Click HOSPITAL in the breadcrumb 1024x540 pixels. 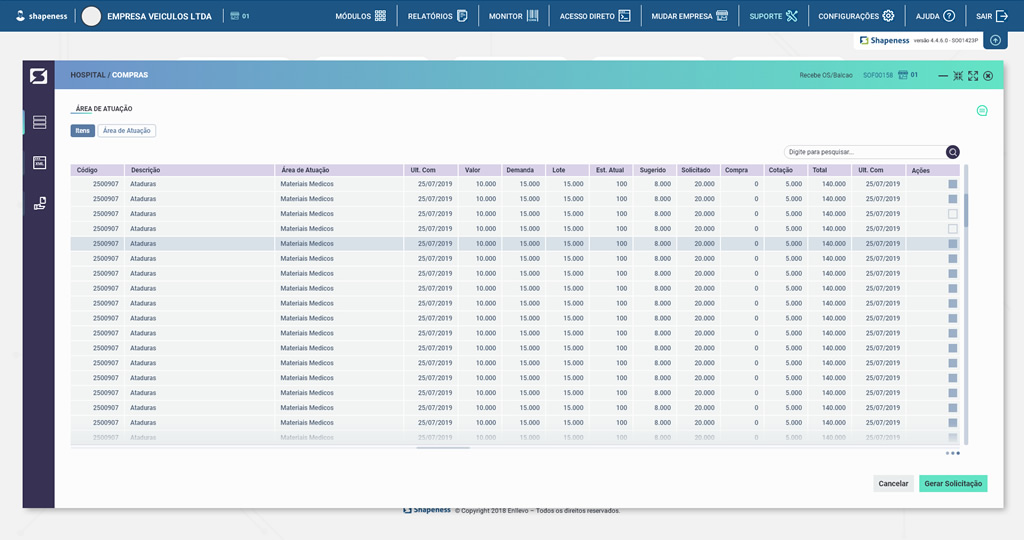88,75
